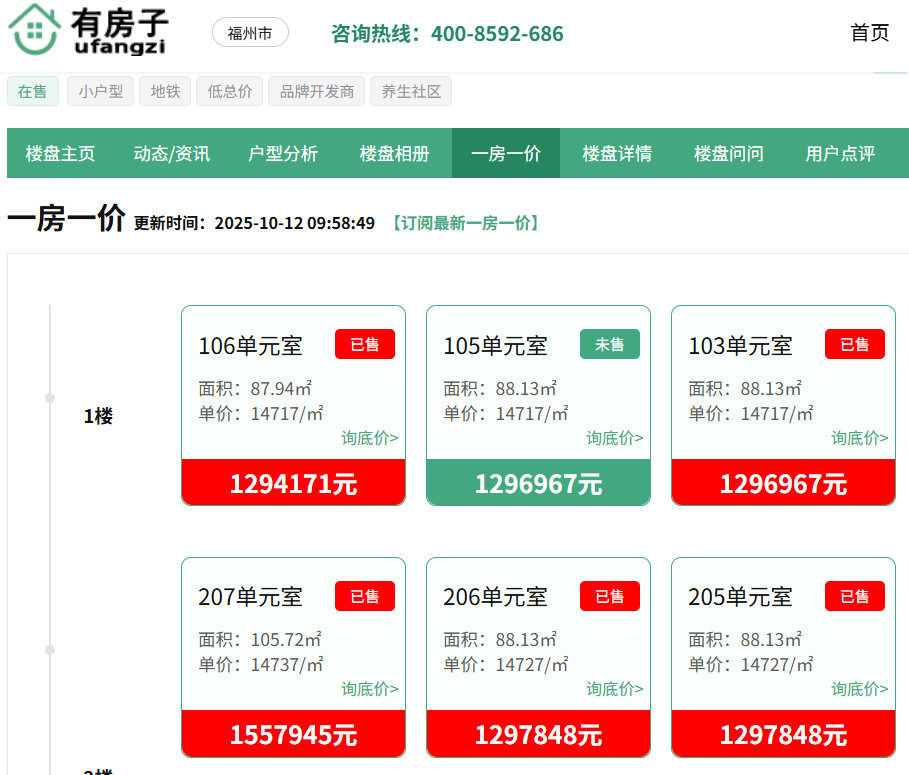Click the 未售 badge on unit 105
Viewport: 909px width, 775px height.
pyautogui.click(x=609, y=344)
